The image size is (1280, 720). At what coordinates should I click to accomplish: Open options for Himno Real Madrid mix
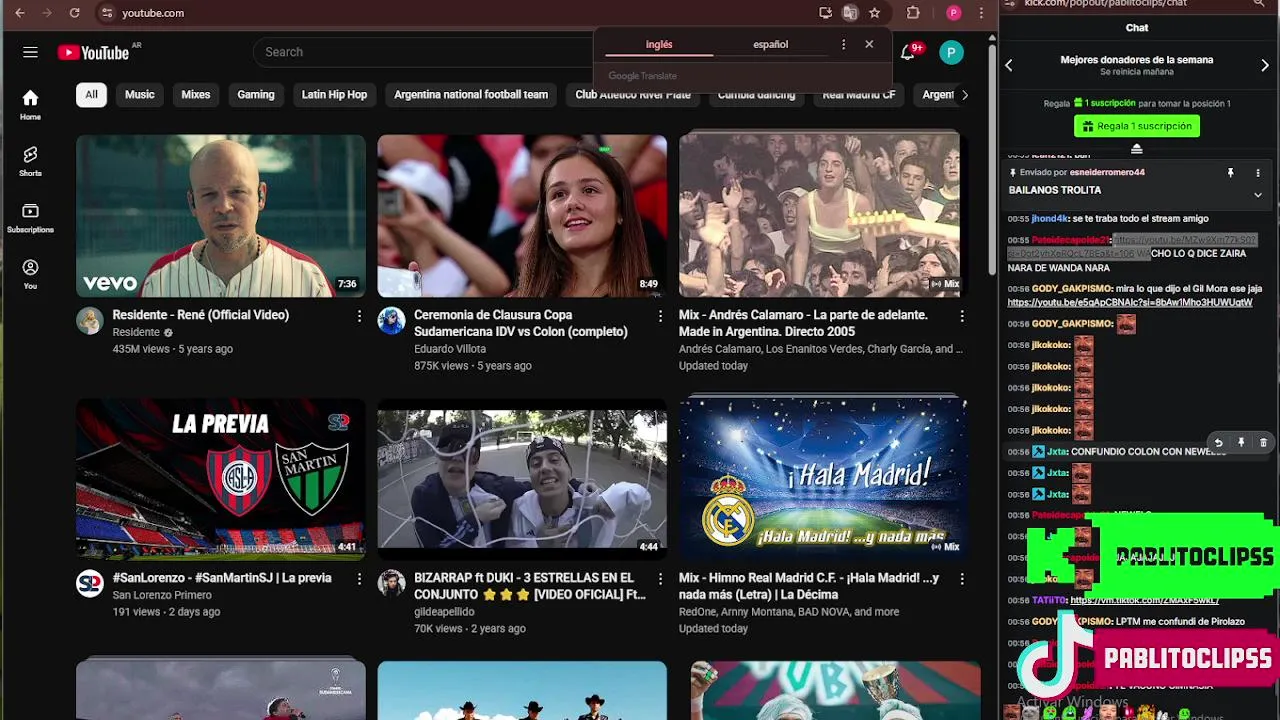click(x=962, y=579)
